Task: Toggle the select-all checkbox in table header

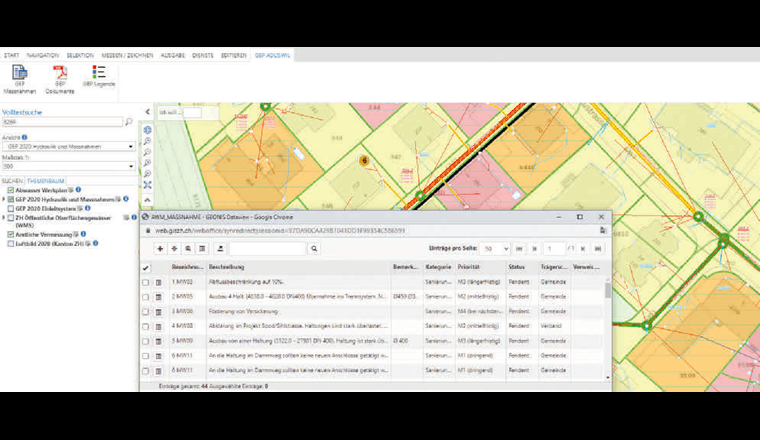Action: [145, 267]
